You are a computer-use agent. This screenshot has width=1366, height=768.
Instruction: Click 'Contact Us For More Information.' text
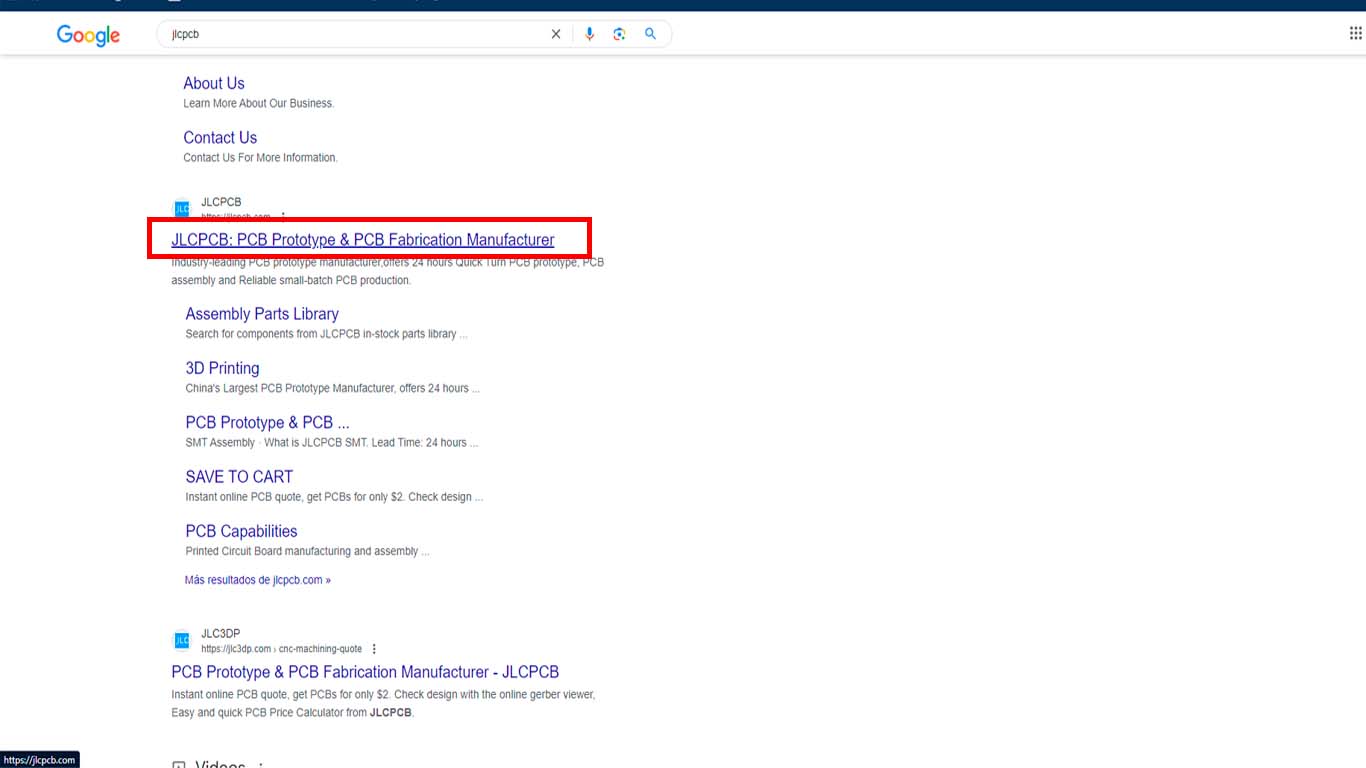[260, 158]
